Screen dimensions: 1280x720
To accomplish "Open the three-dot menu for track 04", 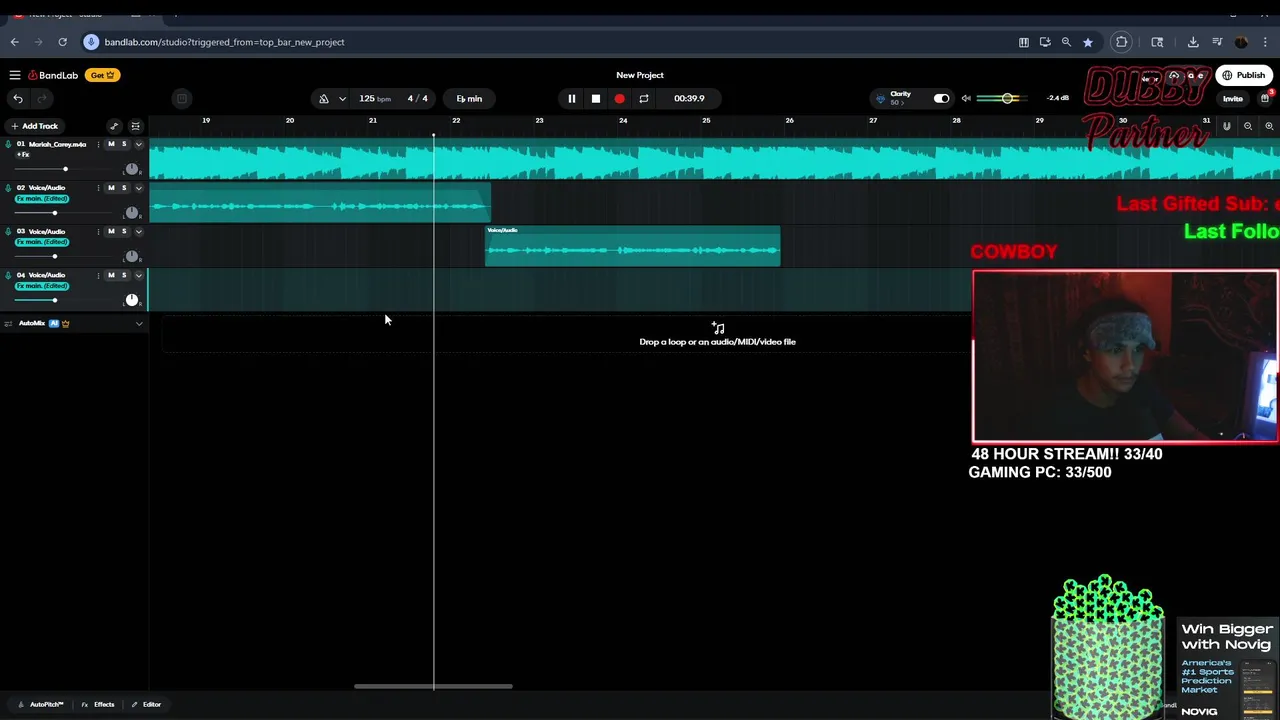I will (x=98, y=275).
